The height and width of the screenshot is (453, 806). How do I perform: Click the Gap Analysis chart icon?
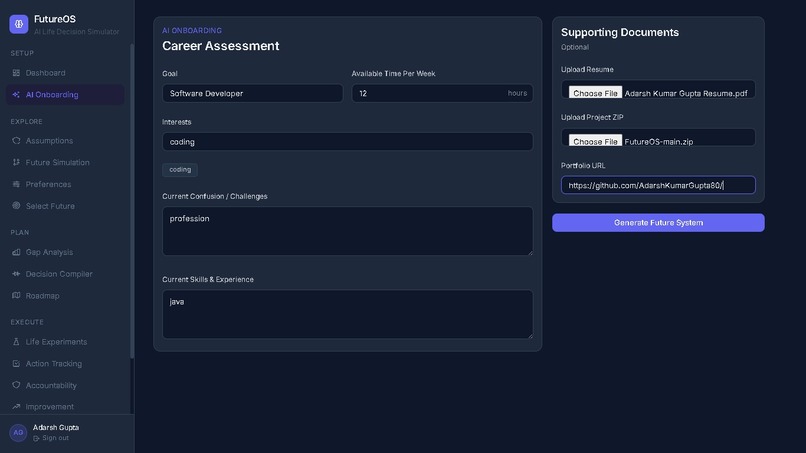pyautogui.click(x=16, y=252)
